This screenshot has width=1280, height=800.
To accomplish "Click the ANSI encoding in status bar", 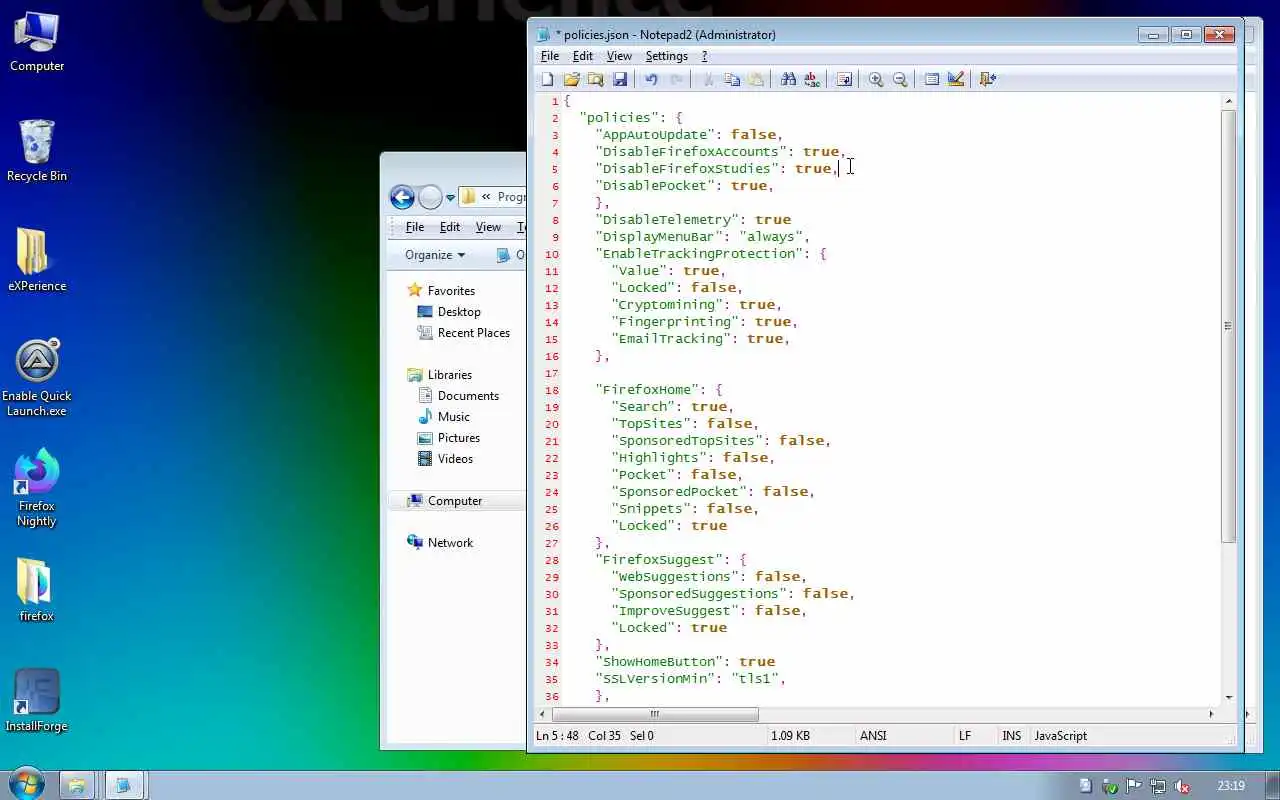I will (873, 736).
